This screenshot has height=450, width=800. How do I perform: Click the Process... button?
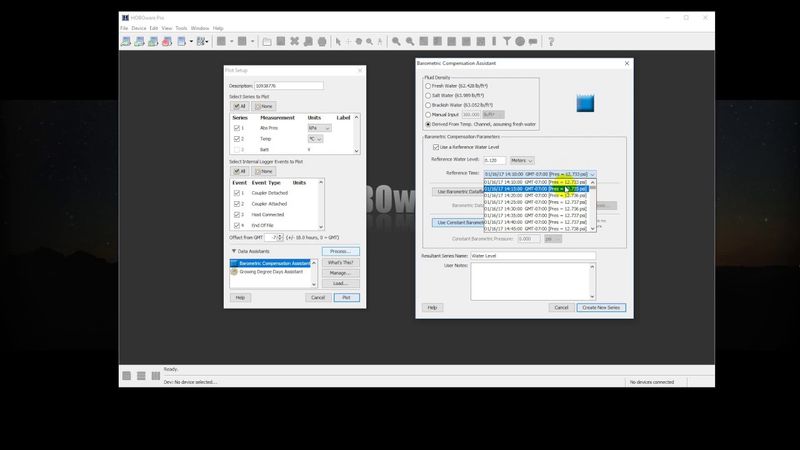(x=341, y=252)
